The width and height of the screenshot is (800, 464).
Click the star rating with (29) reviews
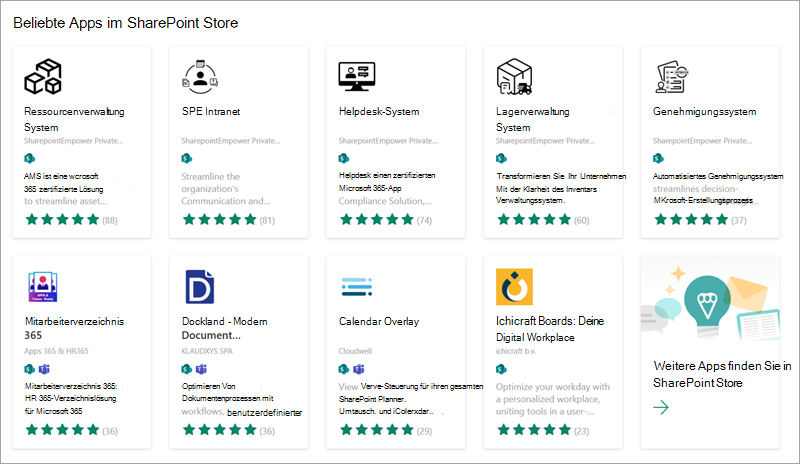(386, 430)
